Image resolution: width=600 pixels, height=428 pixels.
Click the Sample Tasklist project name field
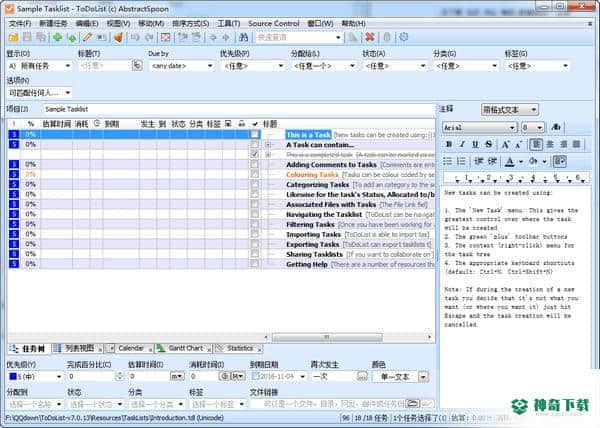pyautogui.click(x=238, y=109)
